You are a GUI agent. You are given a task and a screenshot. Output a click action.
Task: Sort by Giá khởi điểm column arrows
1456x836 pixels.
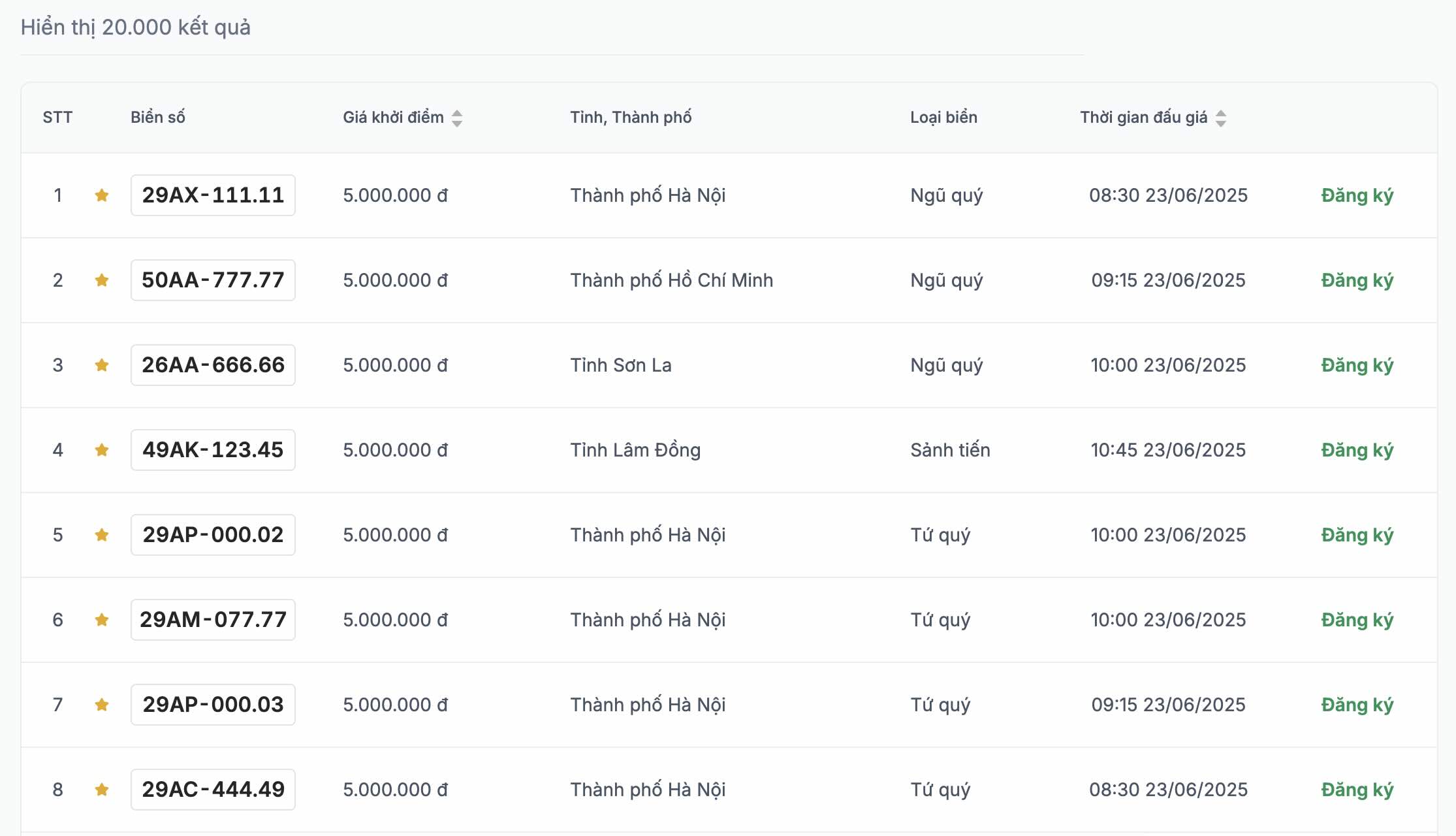click(x=457, y=118)
